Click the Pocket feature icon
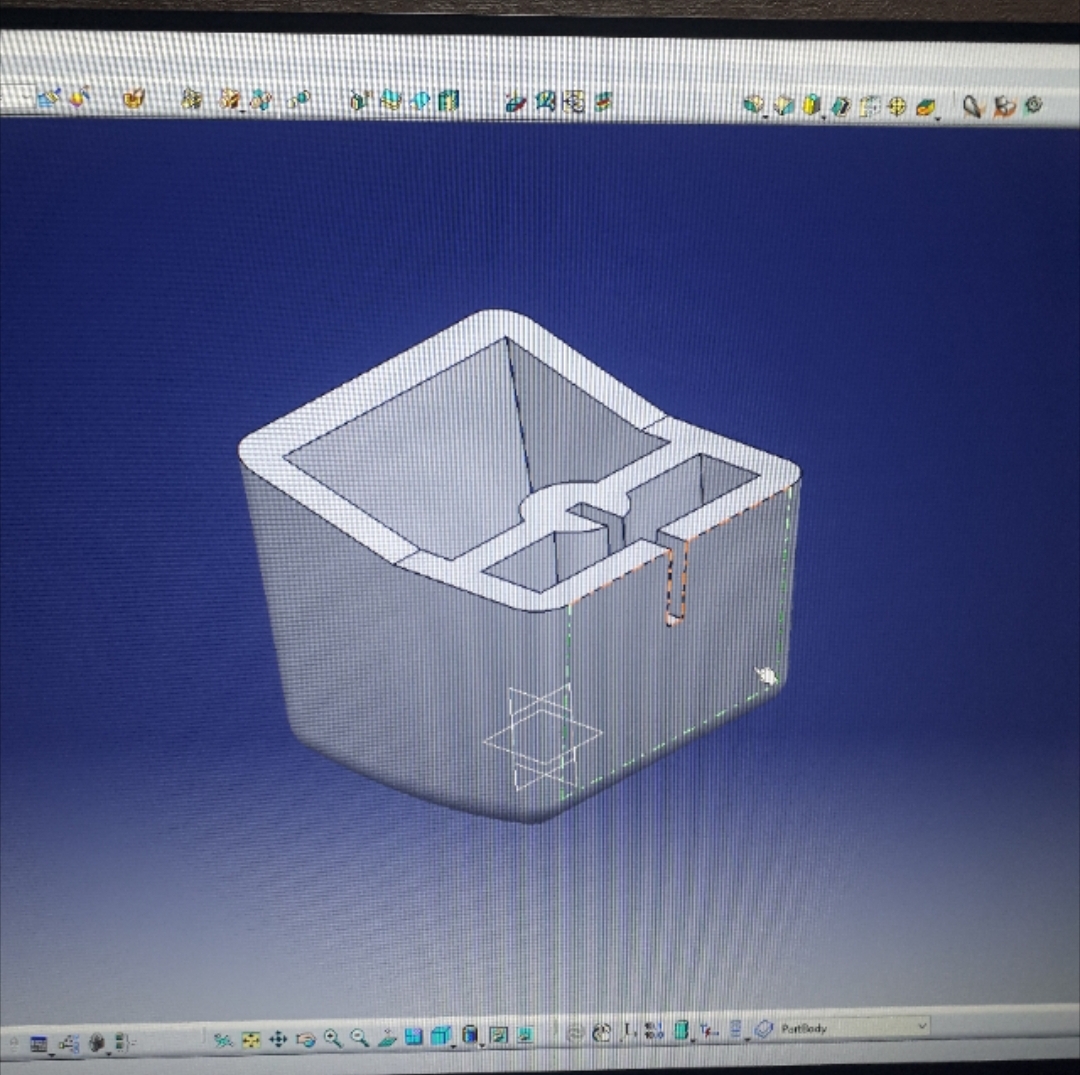This screenshot has width=1080, height=1075. 783,106
